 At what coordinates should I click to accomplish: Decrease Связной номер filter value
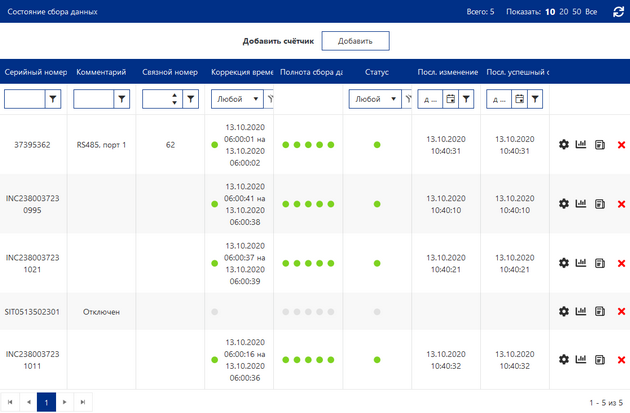(174, 102)
